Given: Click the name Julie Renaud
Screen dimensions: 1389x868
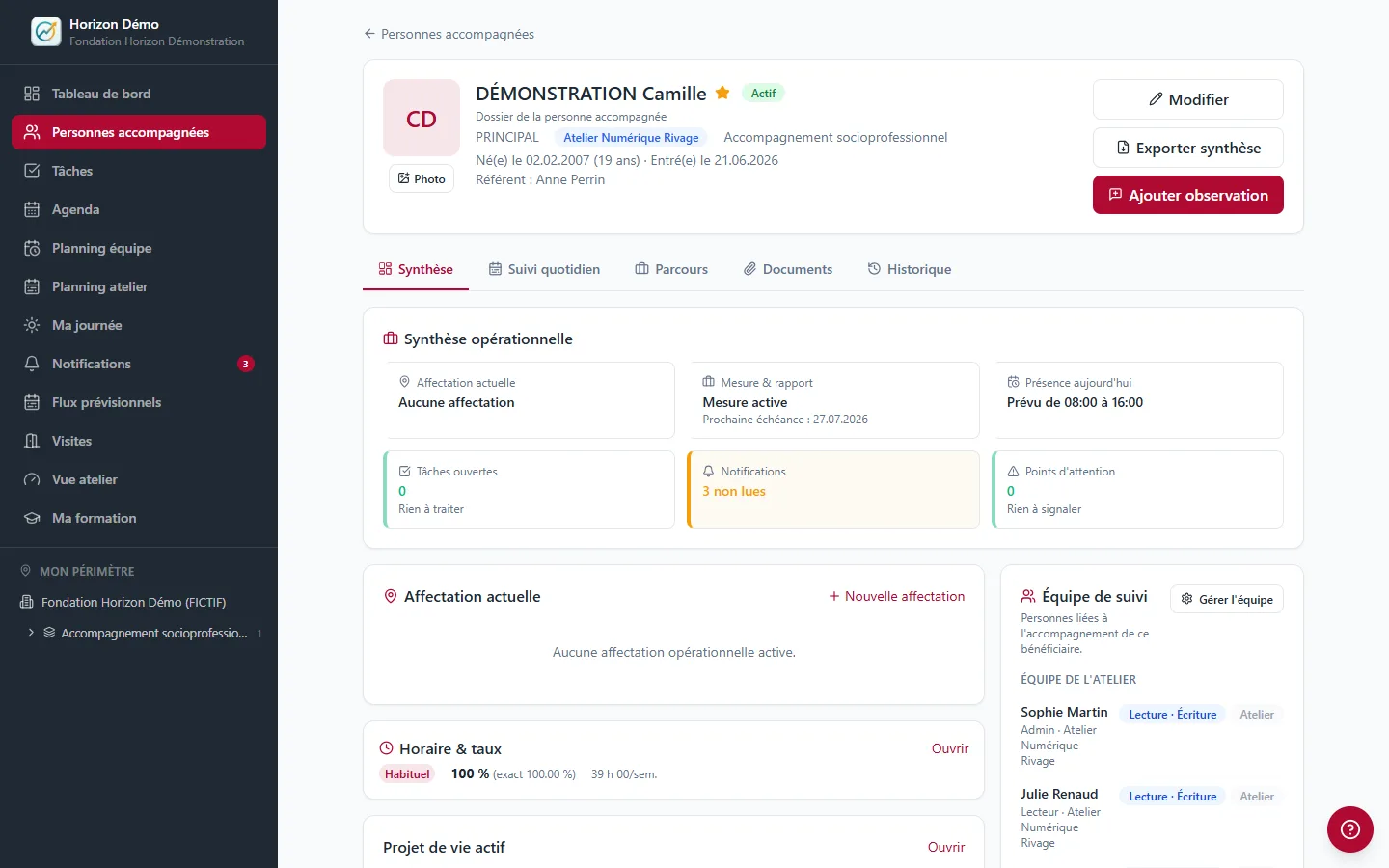Looking at the screenshot, I should point(1059,794).
